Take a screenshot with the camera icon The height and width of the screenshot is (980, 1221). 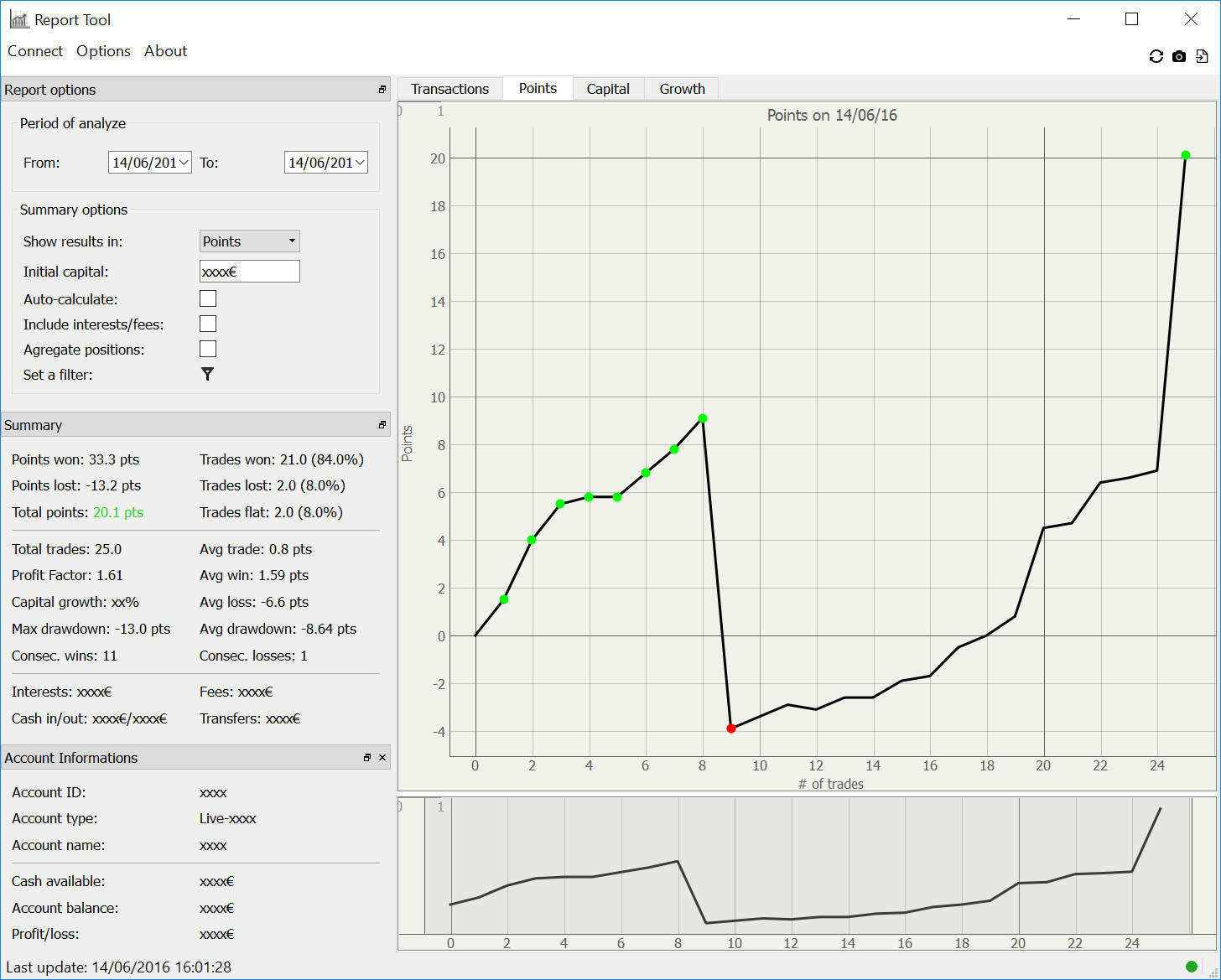click(x=1179, y=56)
